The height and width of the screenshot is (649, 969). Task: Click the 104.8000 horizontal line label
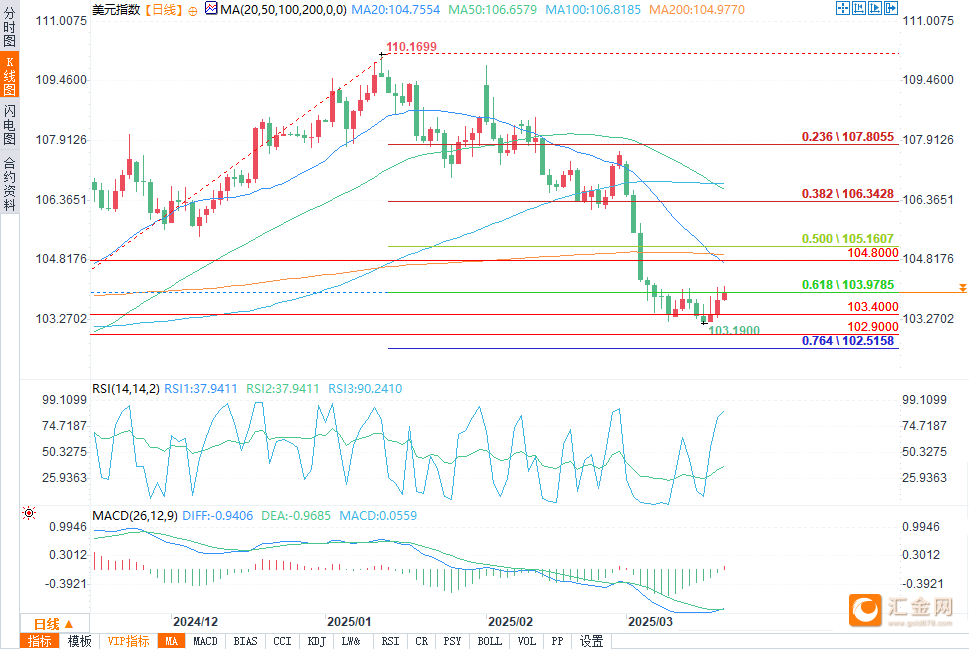point(873,253)
